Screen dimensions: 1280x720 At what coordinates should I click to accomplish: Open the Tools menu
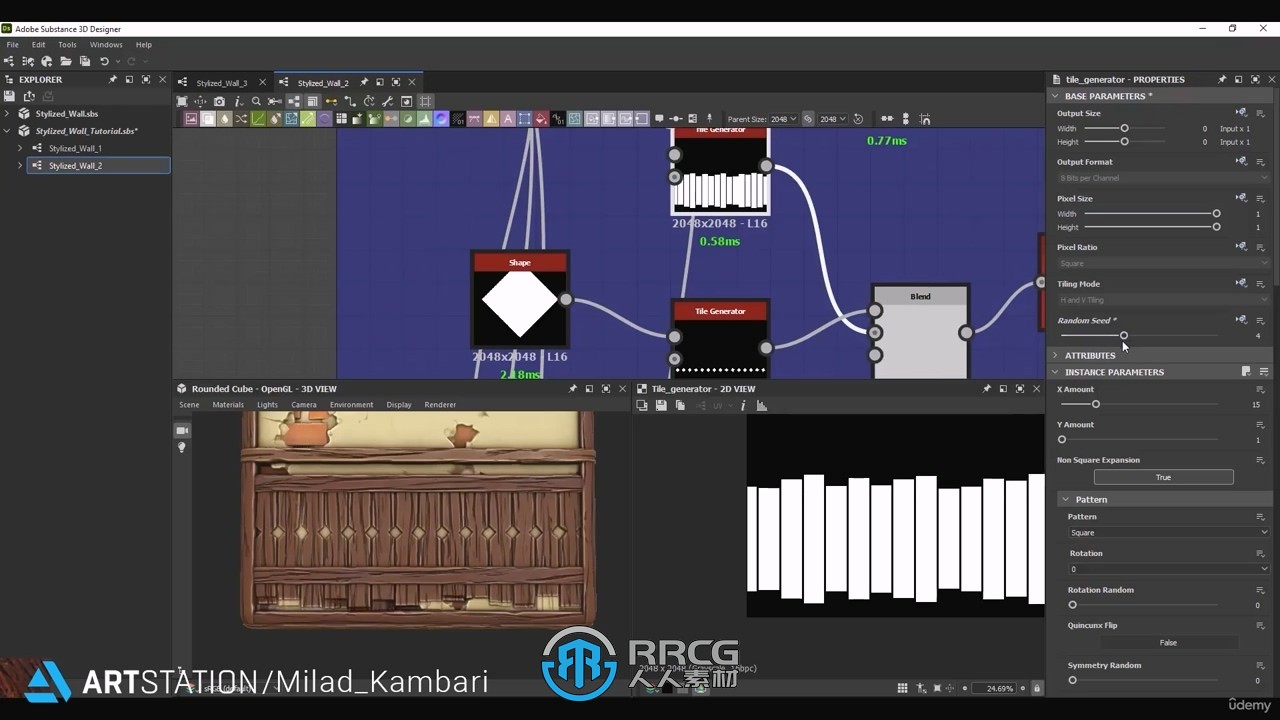pos(67,44)
